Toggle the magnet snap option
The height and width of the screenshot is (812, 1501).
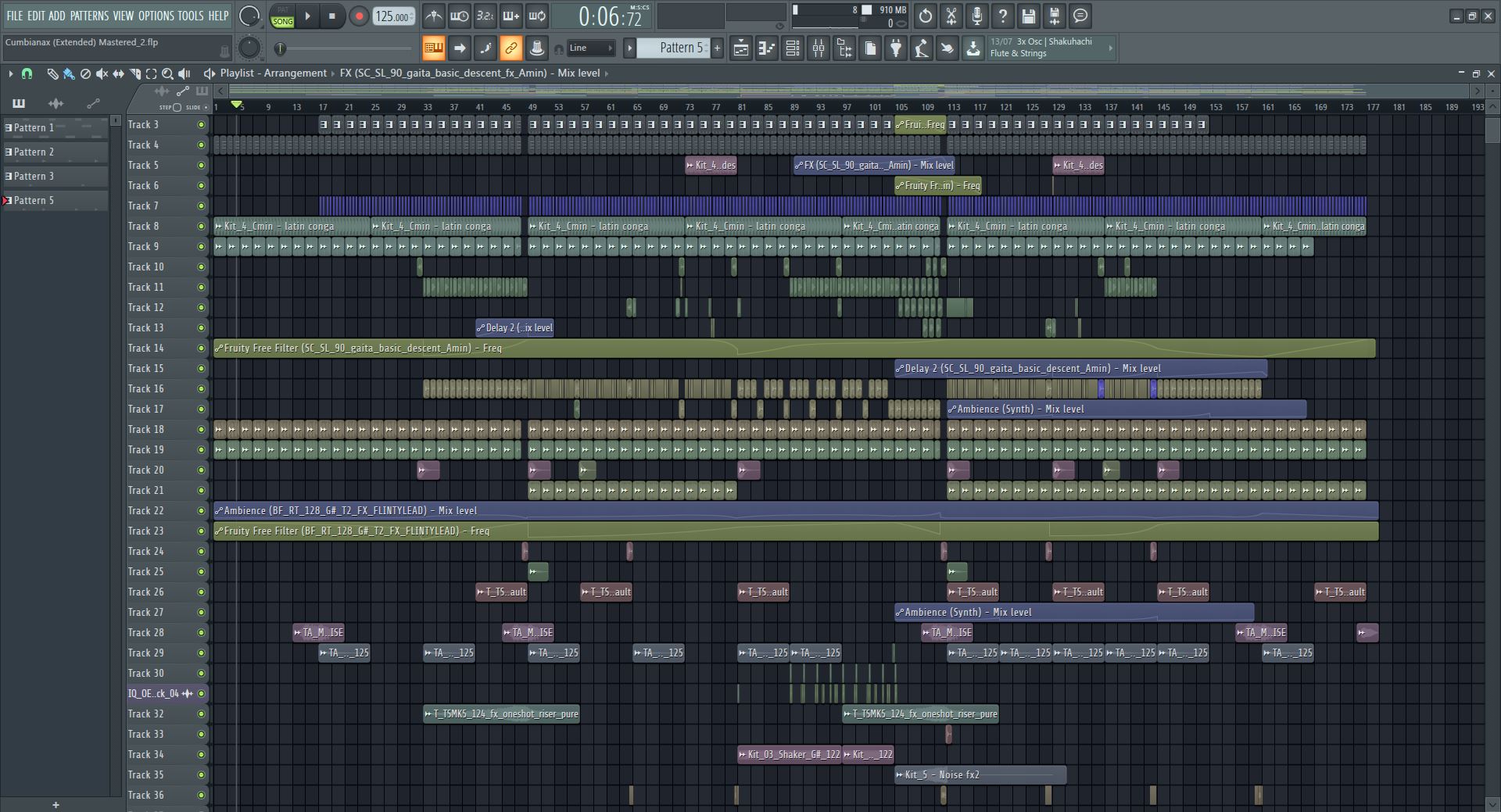click(27, 73)
